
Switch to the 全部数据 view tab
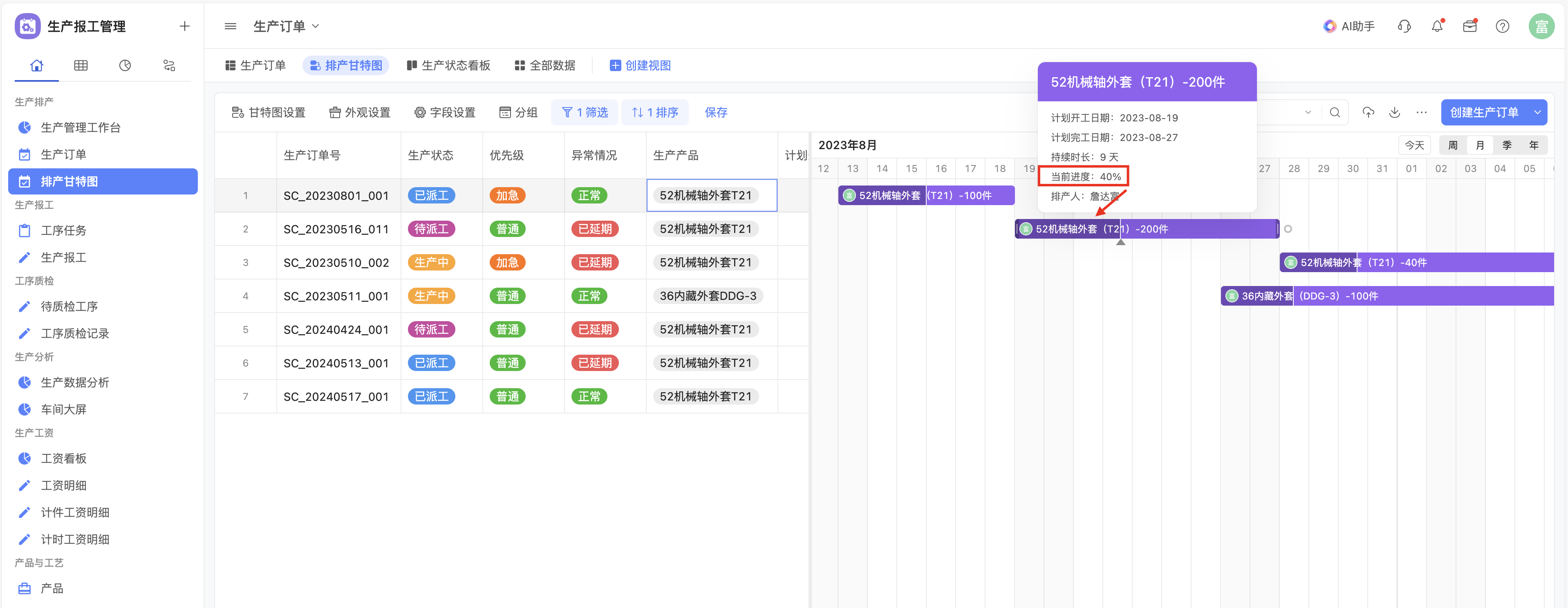[545, 66]
